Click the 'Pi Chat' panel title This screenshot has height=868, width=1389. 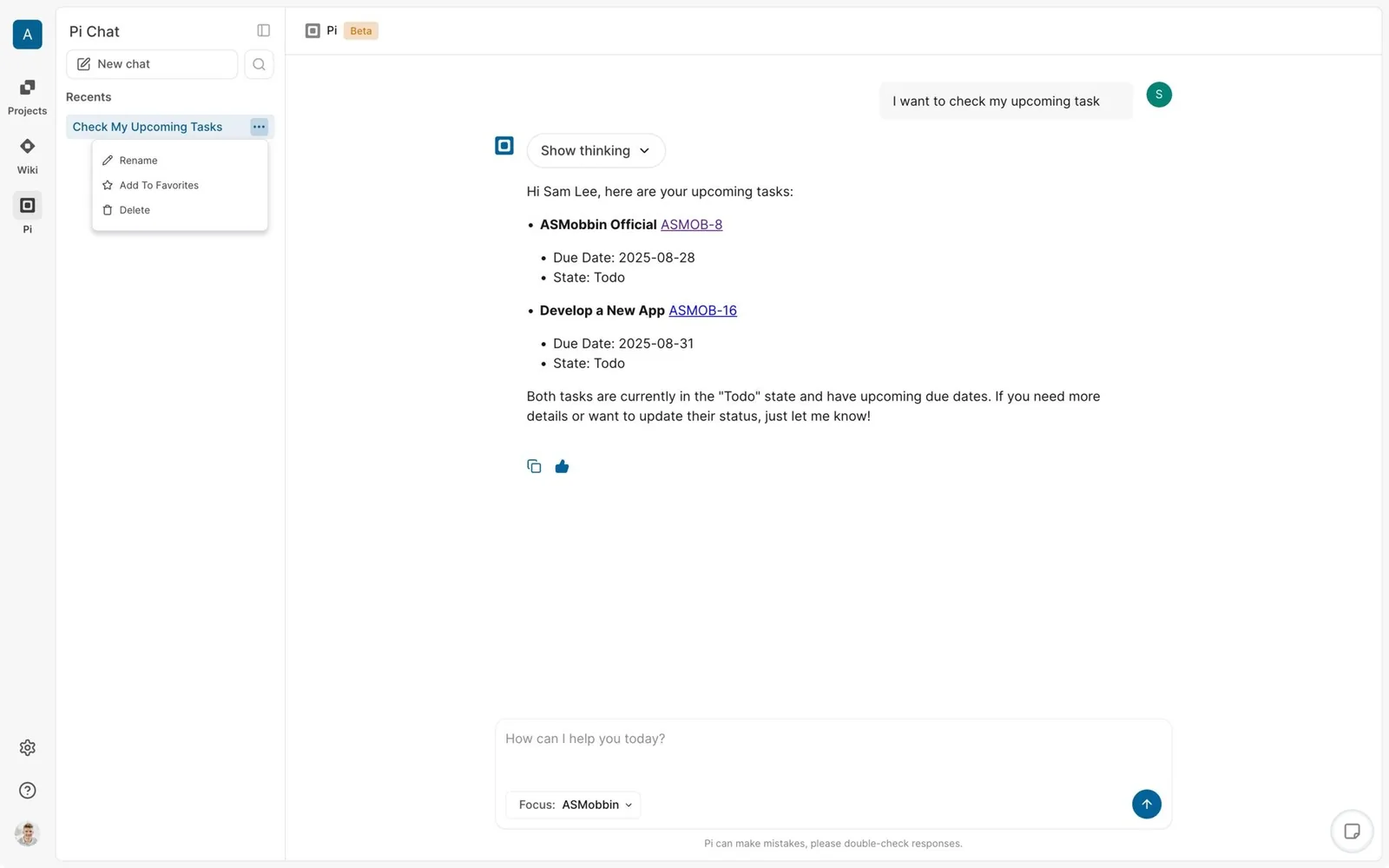(95, 31)
